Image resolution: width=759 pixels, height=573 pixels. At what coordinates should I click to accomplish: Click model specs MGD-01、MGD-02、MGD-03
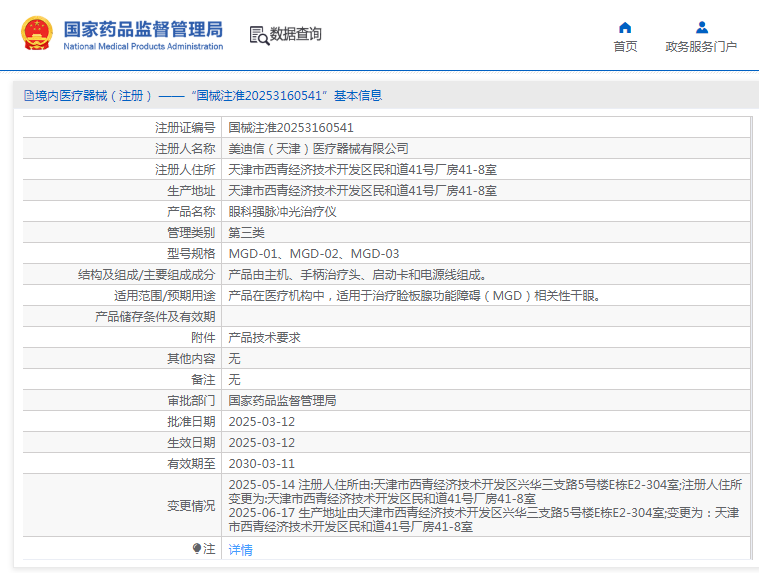(x=314, y=254)
